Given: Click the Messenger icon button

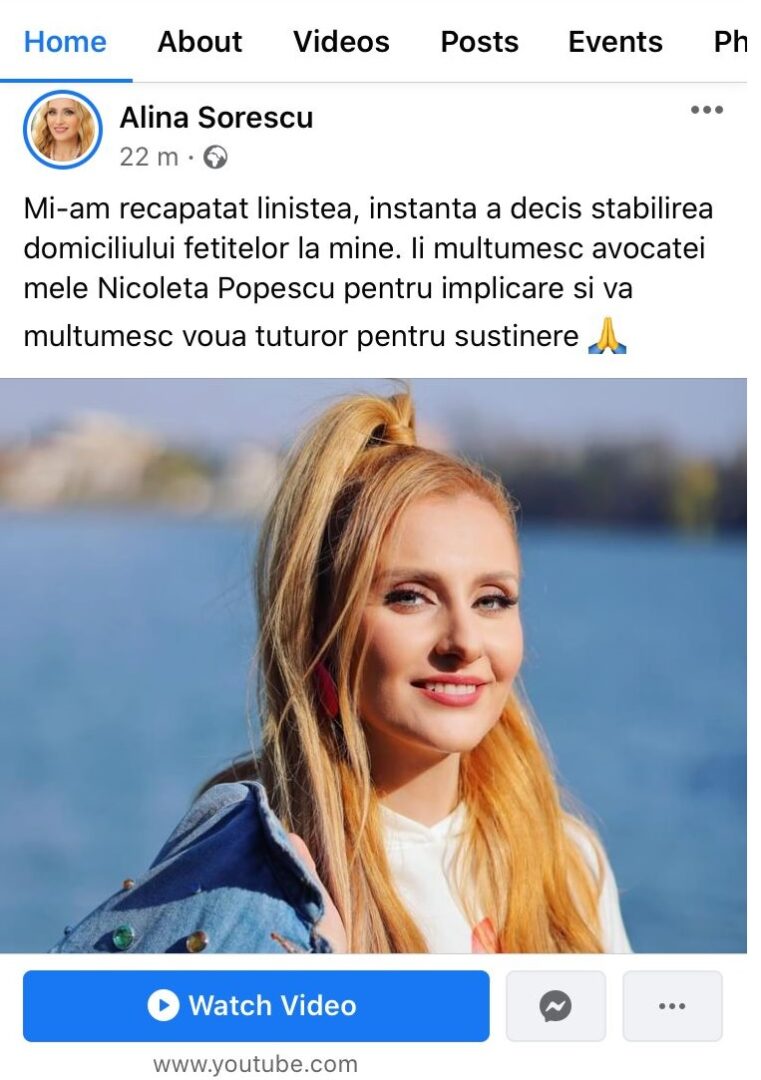Looking at the screenshot, I should 556,1006.
